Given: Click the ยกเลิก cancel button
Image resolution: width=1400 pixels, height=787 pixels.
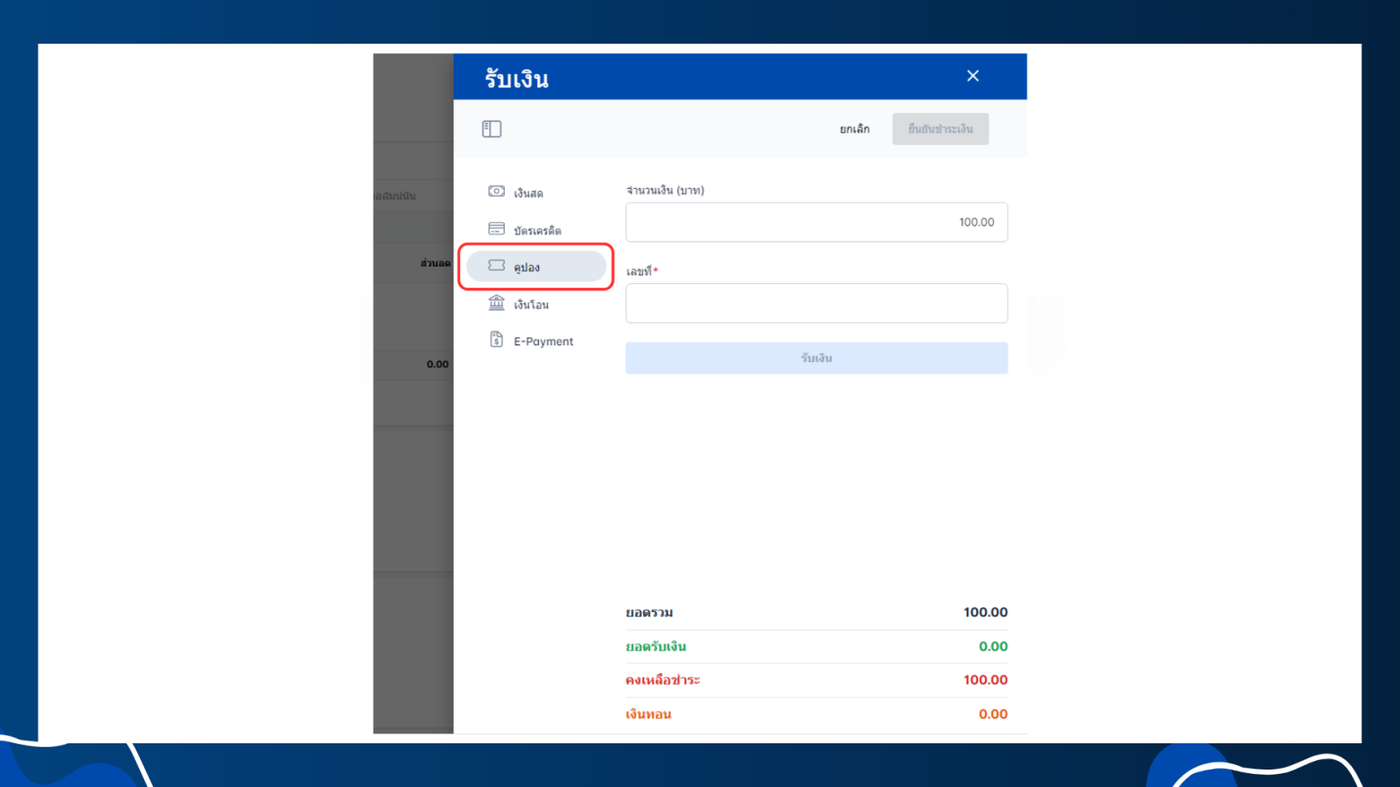Looking at the screenshot, I should 854,129.
